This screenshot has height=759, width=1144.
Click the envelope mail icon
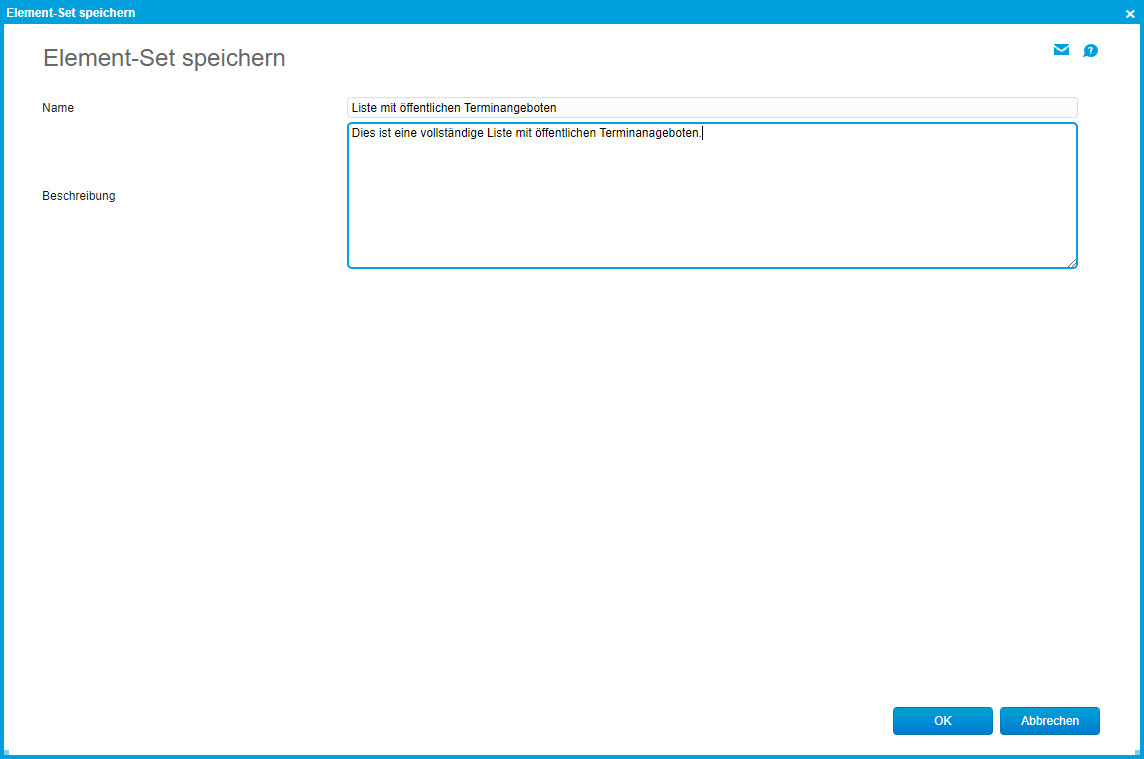point(1061,50)
